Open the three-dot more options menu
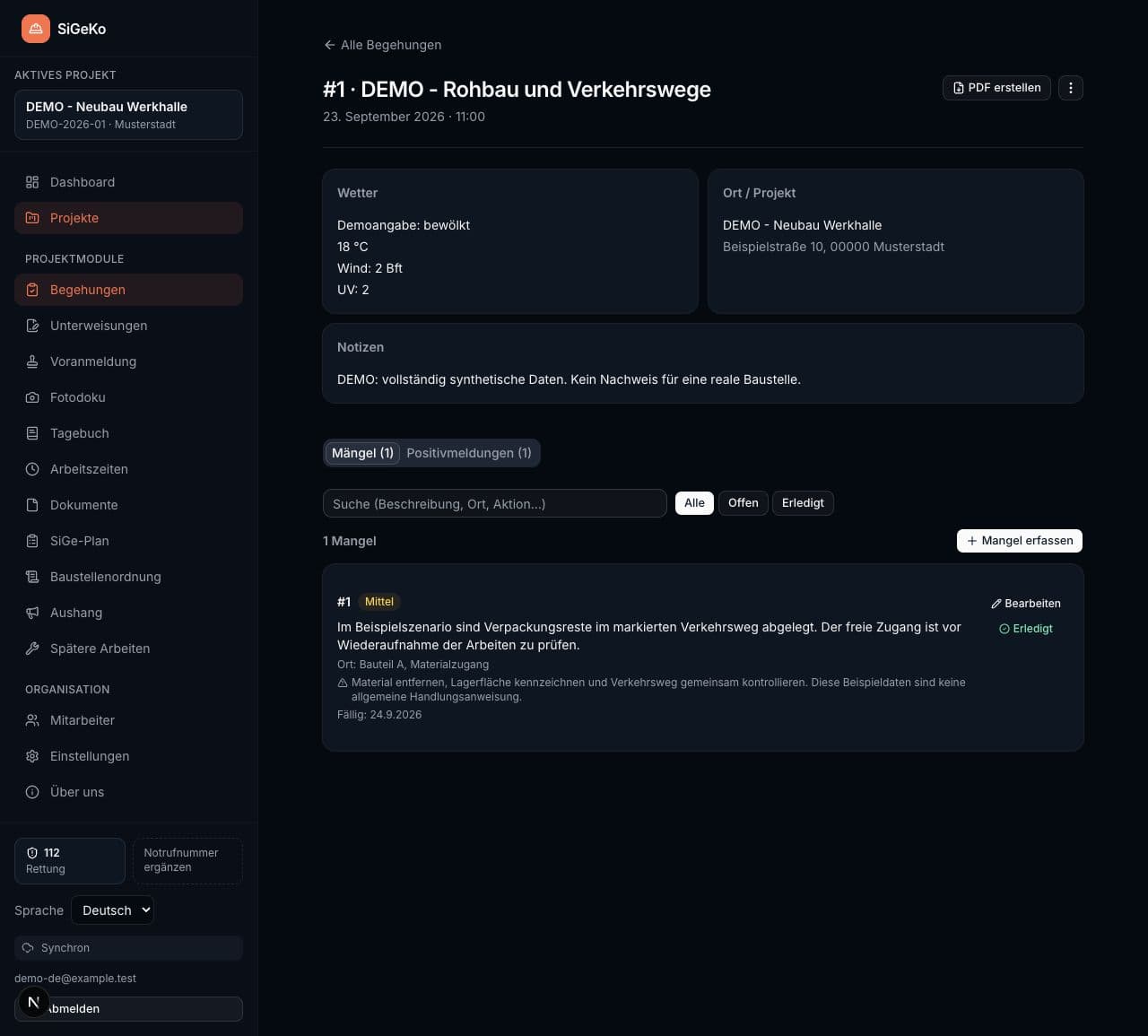This screenshot has width=1148, height=1036. 1071,88
